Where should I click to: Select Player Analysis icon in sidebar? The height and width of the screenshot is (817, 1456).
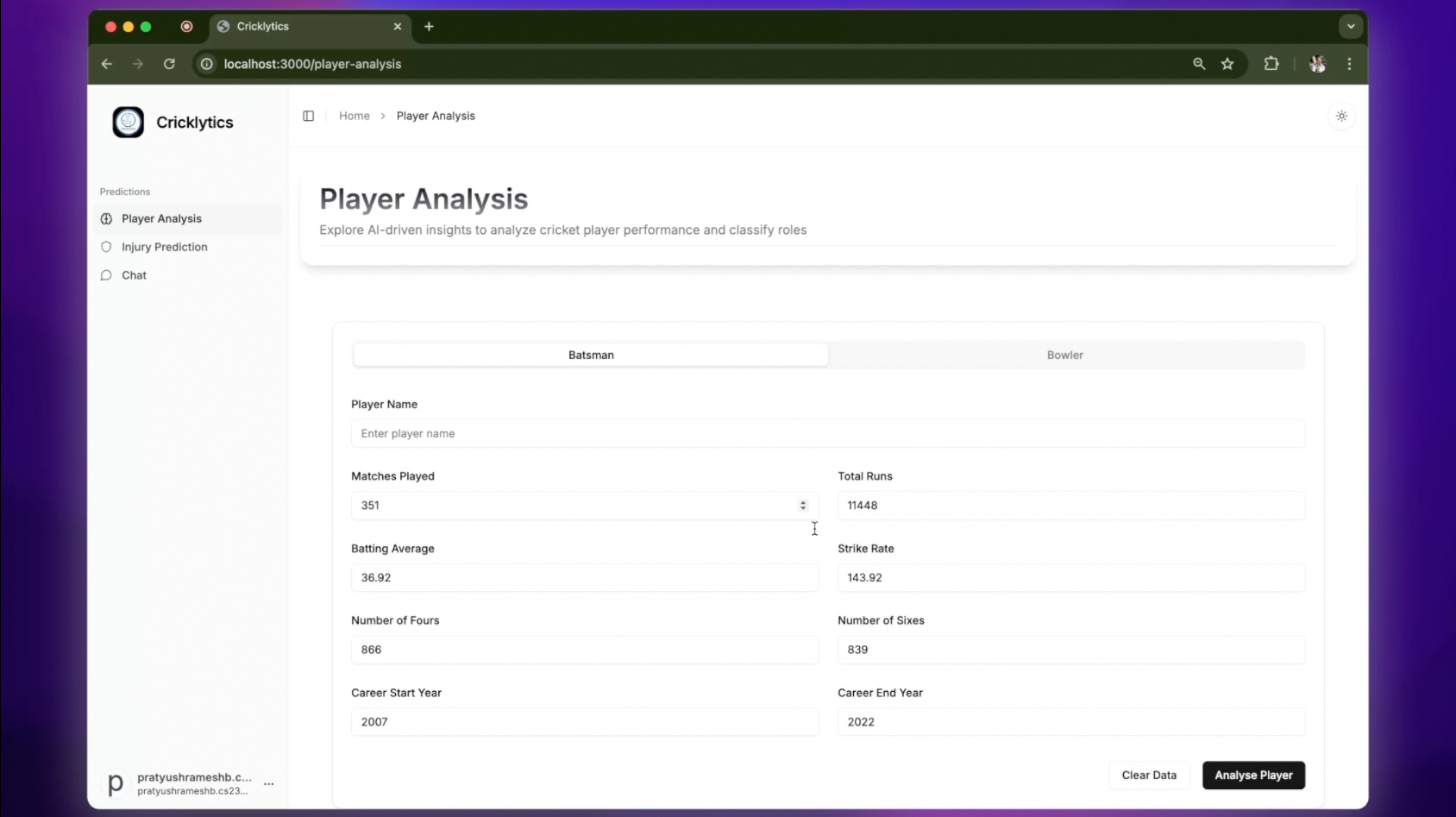click(105, 219)
